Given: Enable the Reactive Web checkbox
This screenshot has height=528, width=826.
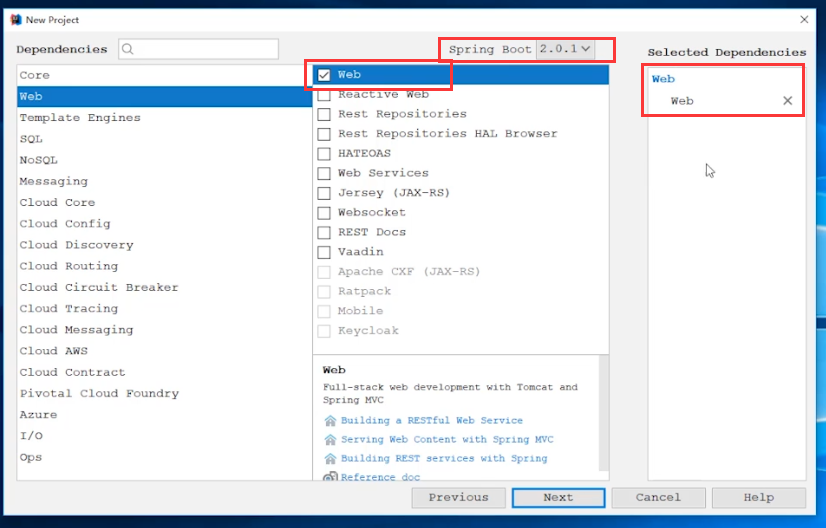Looking at the screenshot, I should pyautogui.click(x=324, y=95).
